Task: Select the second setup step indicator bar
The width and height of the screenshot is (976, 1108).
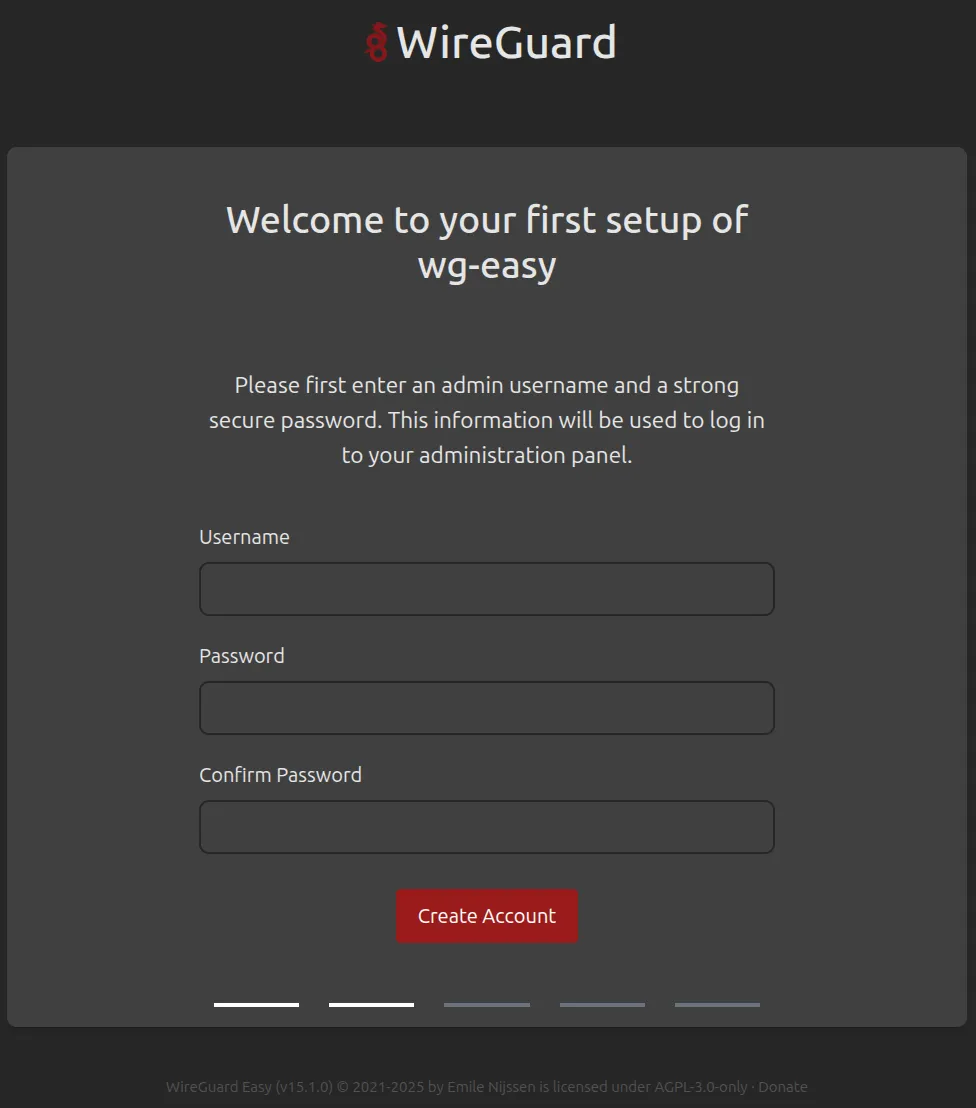Action: 371,1004
